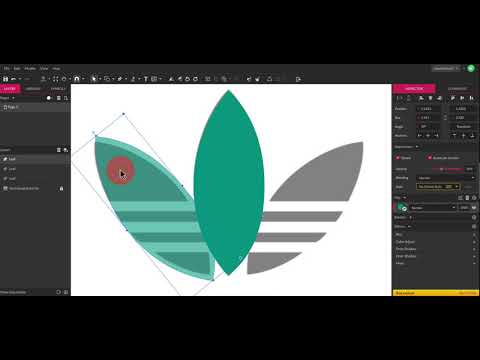Toggle the size ratio lock
The image size is (480, 360).
coord(445,118)
